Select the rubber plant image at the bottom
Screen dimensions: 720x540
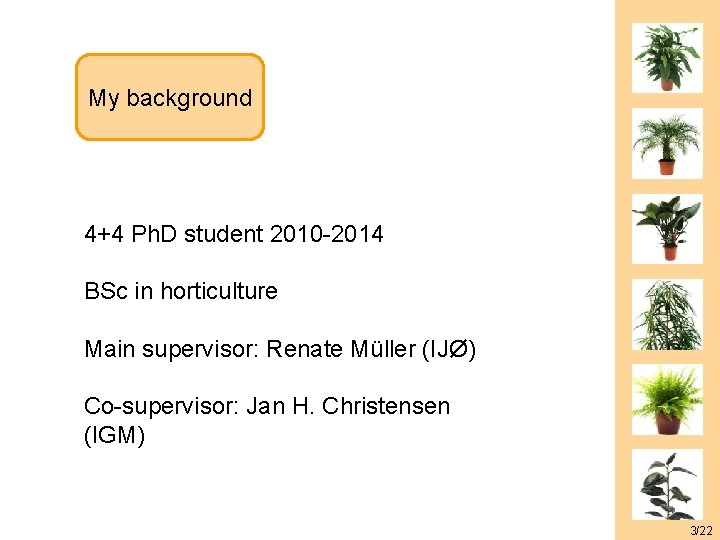pyautogui.click(x=667, y=483)
